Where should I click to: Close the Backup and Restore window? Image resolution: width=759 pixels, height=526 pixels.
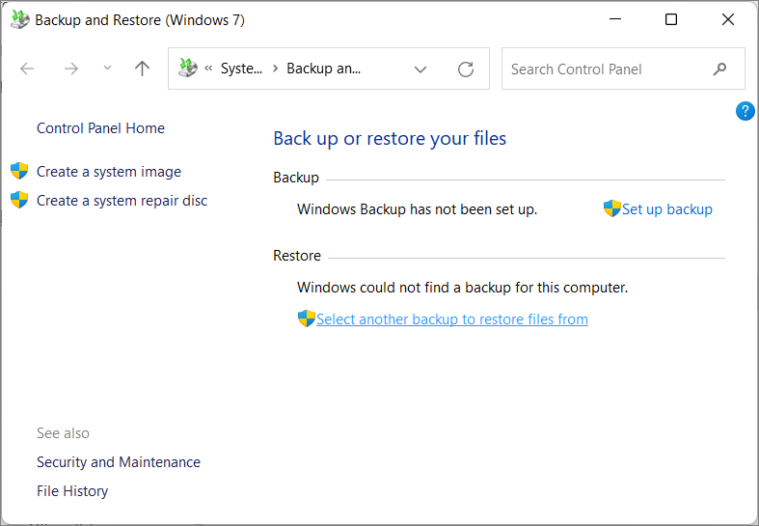pyautogui.click(x=728, y=19)
